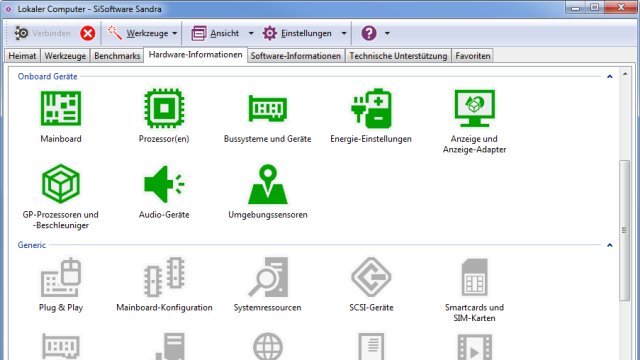Open the help button dropdown arrow
640x360 pixels.
click(x=387, y=33)
